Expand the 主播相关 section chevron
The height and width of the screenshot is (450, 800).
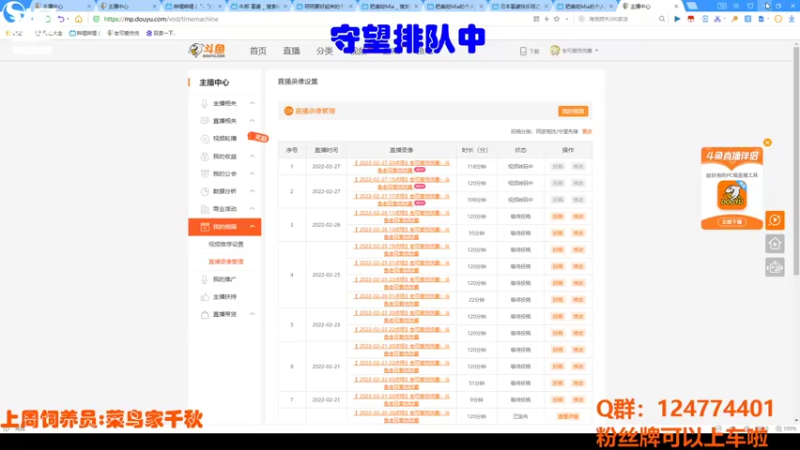[252, 103]
